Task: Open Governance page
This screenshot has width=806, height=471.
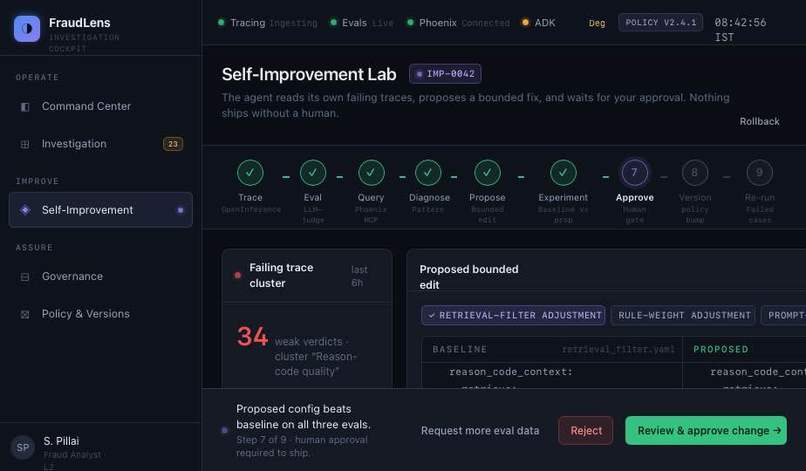Action: (101, 277)
